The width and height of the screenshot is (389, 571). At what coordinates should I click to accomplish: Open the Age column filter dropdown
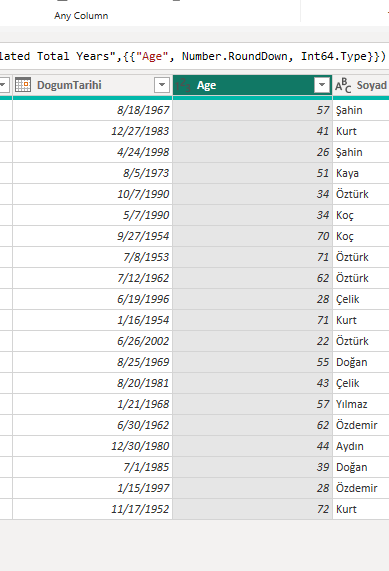click(x=322, y=85)
